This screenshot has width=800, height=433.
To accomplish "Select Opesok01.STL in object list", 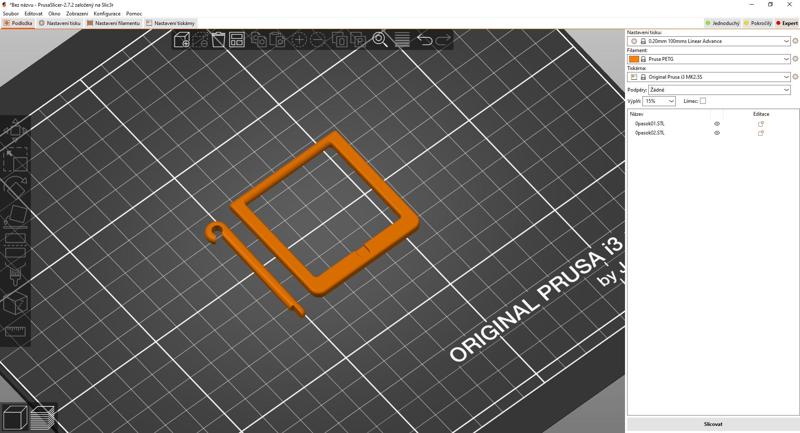I will point(649,124).
